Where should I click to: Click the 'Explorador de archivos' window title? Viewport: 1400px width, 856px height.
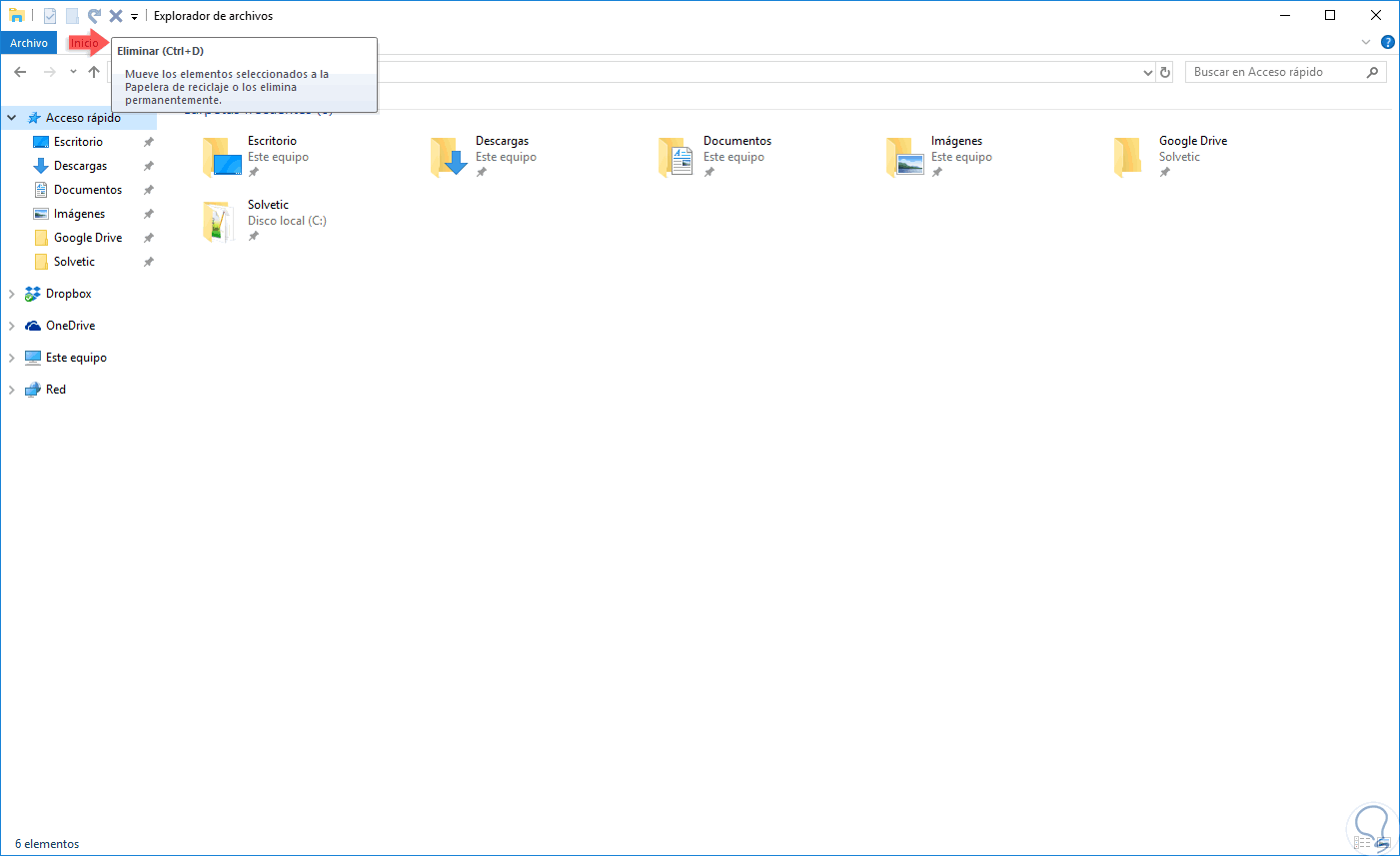click(x=213, y=16)
